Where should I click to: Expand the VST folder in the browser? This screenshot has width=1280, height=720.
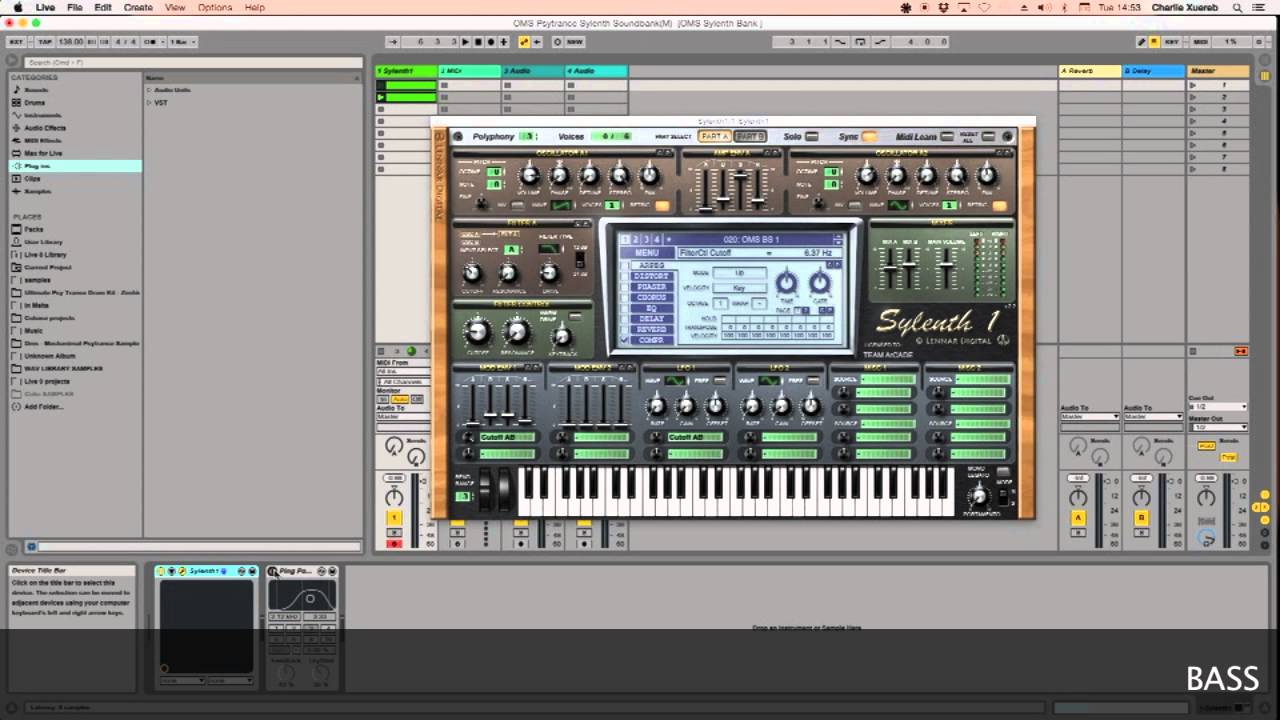coord(149,103)
